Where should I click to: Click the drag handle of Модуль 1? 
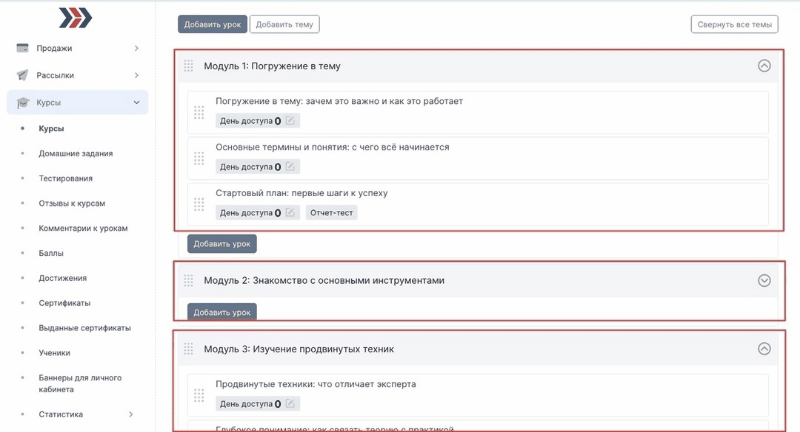point(189,66)
